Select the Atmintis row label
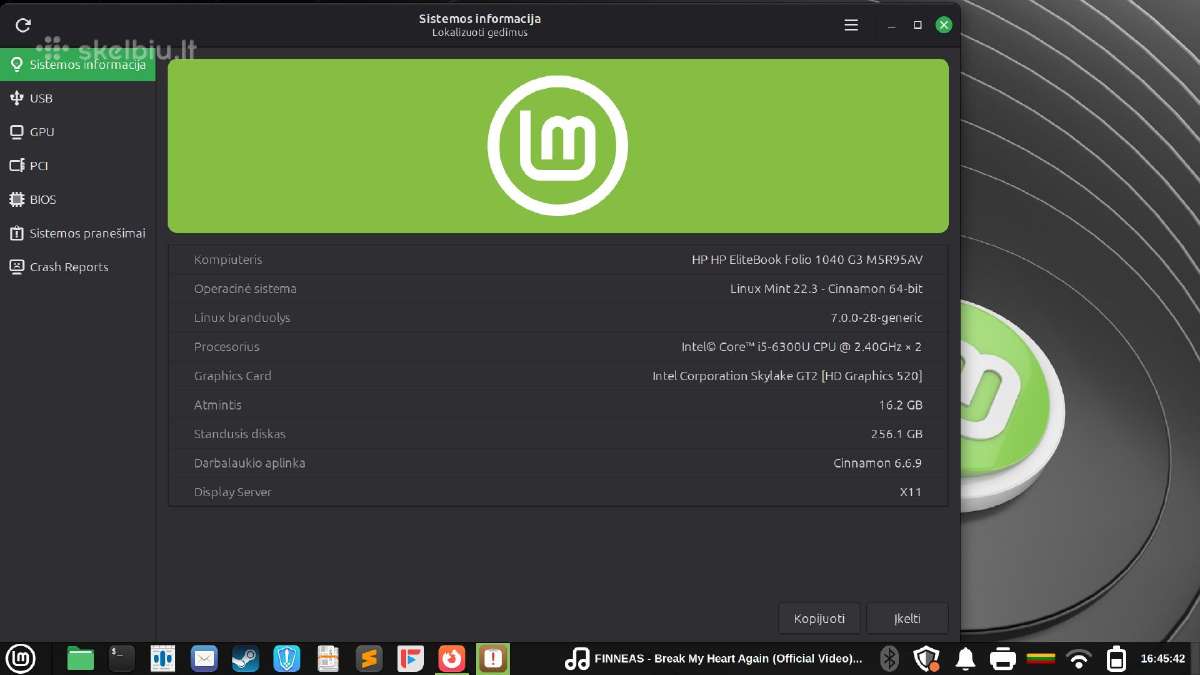The image size is (1200, 675). click(218, 405)
